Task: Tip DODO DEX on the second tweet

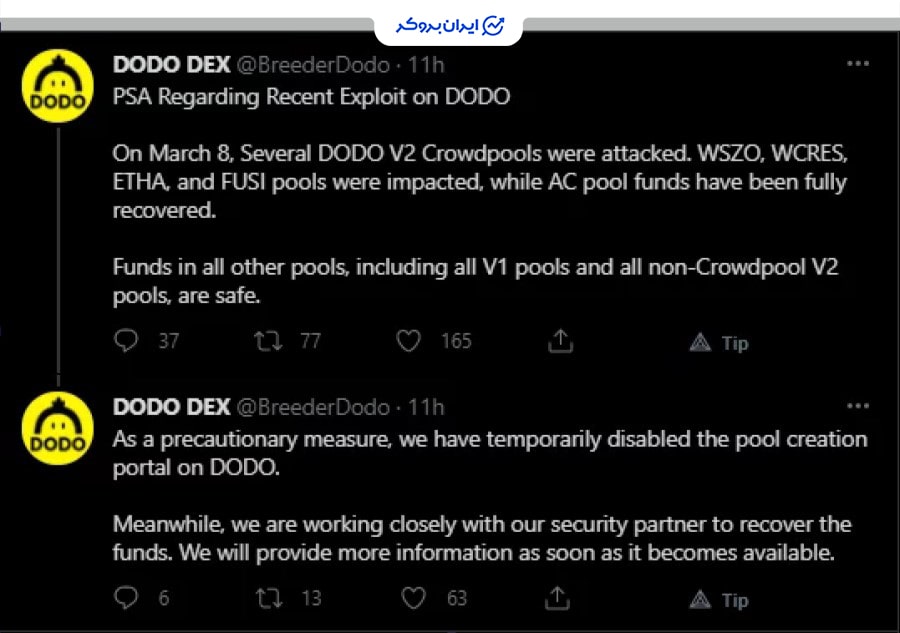Action: click(720, 600)
